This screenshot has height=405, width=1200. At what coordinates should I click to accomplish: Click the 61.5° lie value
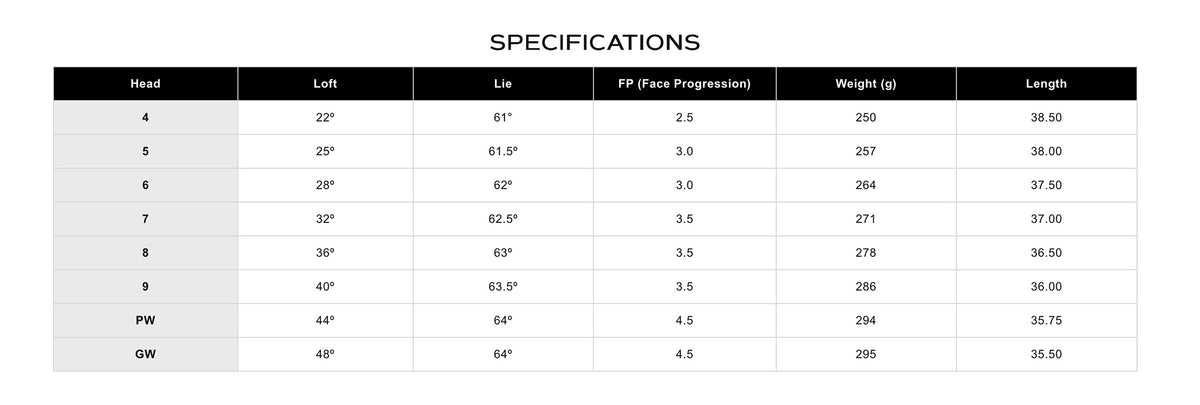(503, 152)
